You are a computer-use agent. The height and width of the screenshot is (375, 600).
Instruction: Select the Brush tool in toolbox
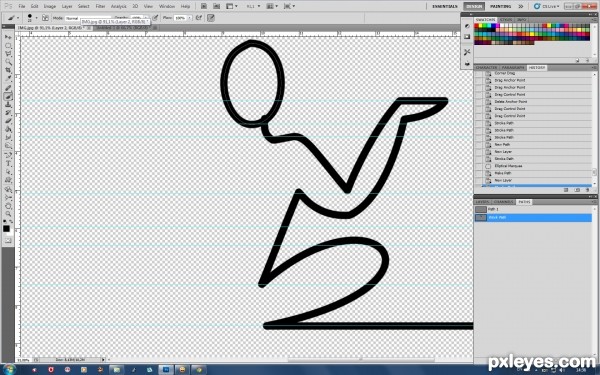tap(8, 96)
